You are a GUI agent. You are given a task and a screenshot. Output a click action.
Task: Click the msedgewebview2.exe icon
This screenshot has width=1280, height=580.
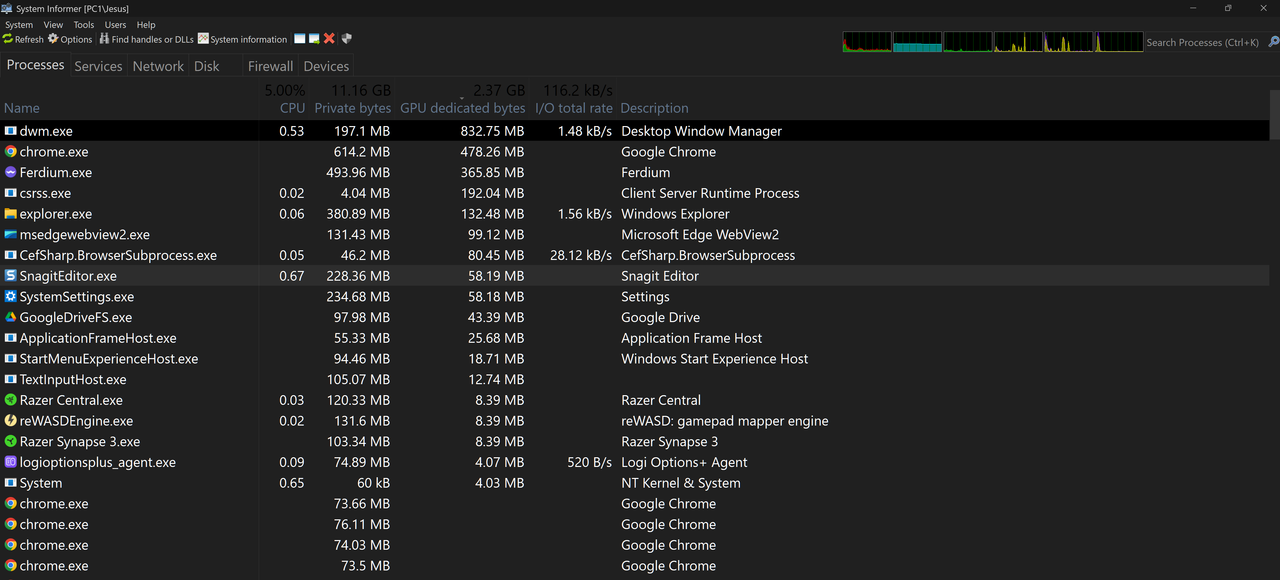10,234
